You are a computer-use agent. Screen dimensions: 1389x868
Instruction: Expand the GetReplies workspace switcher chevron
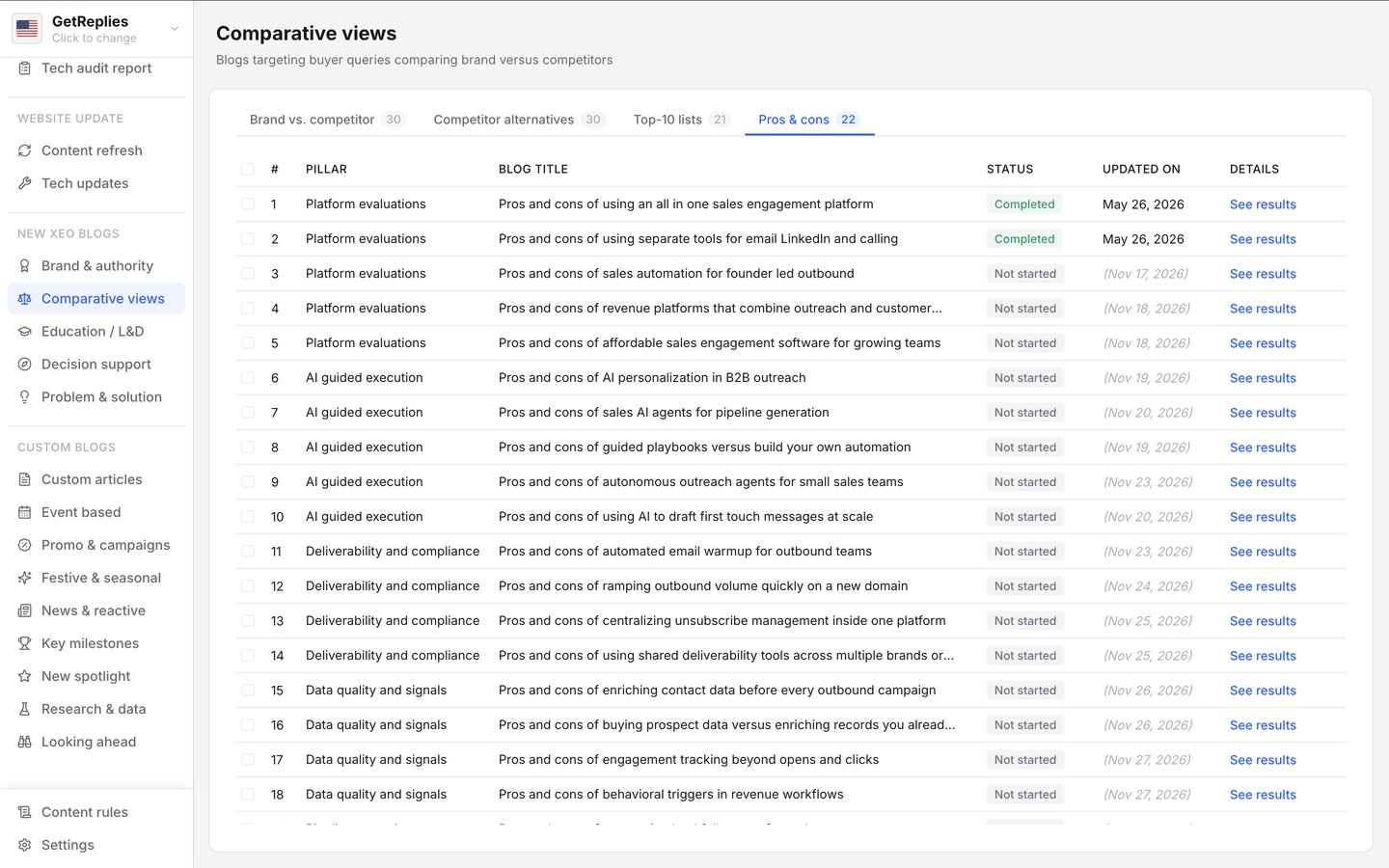pos(175,29)
